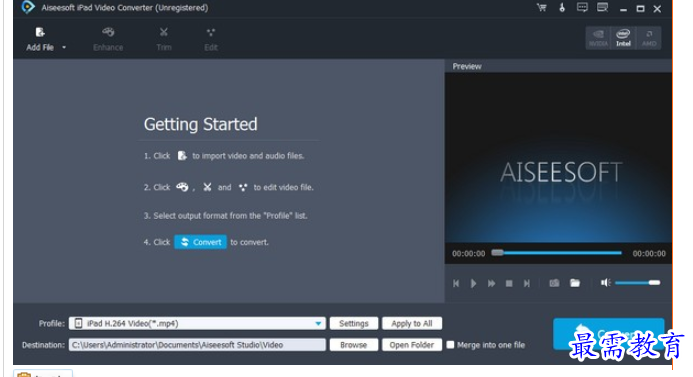Screen dimensions: 693x377
Task: Click the Add File toolbar icon
Action: pyautogui.click(x=40, y=32)
